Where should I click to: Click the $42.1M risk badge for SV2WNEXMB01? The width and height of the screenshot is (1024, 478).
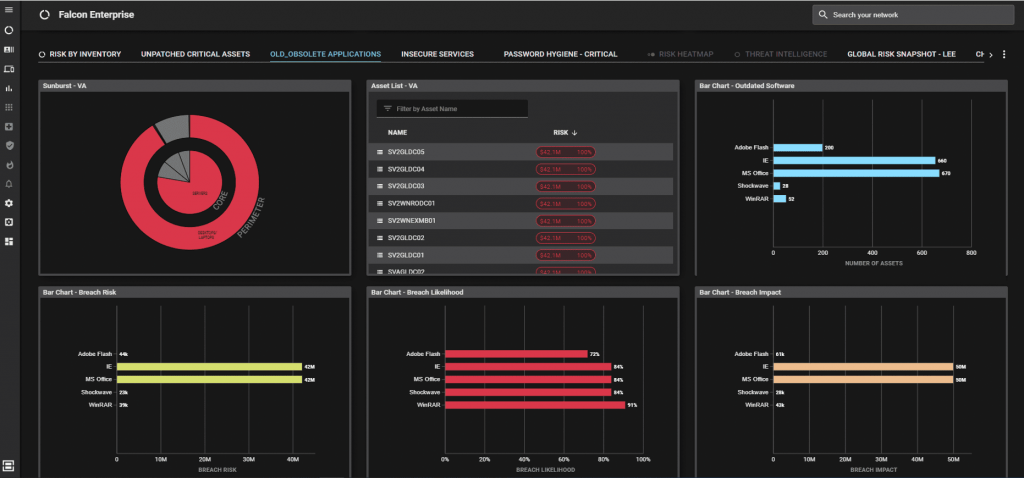pyautogui.click(x=566, y=221)
